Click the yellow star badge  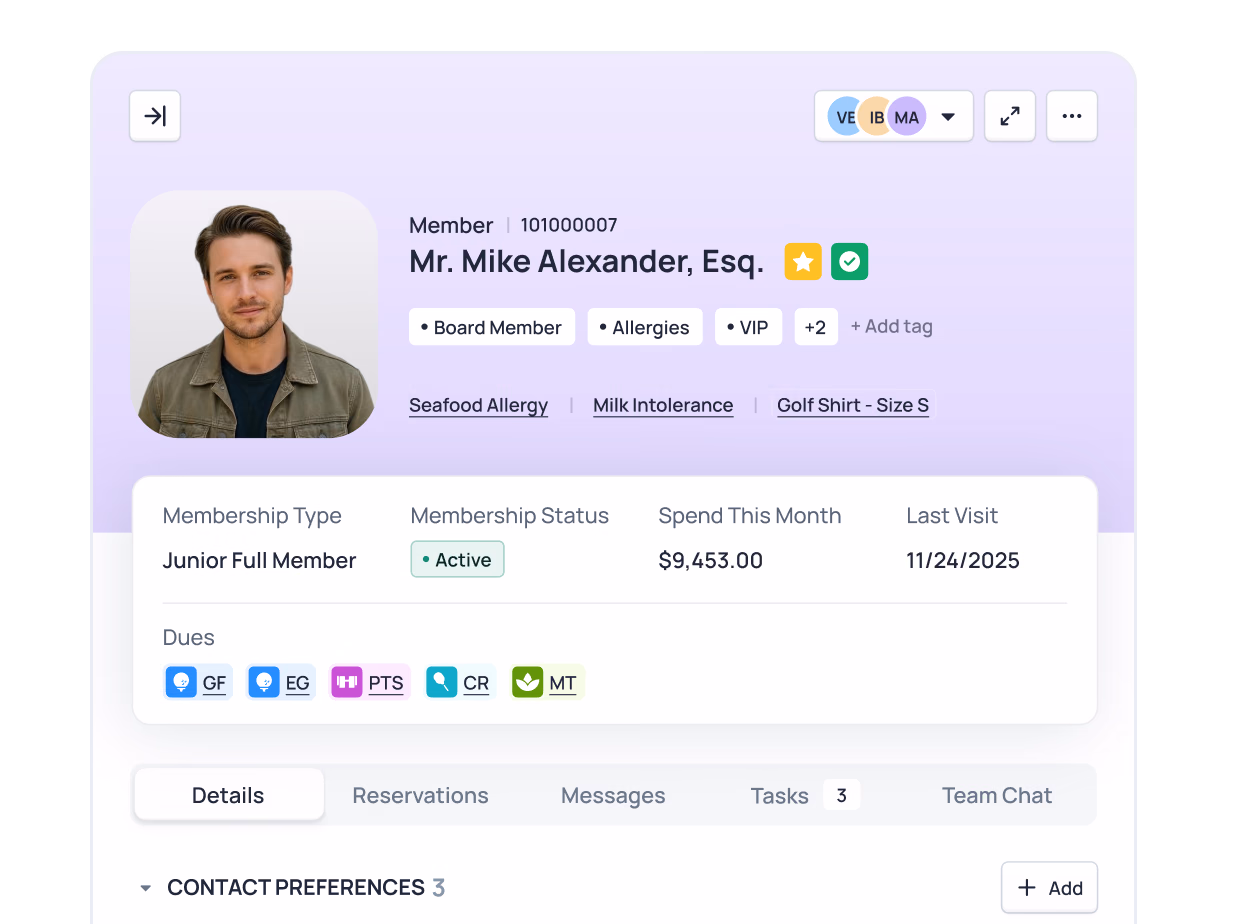point(803,262)
